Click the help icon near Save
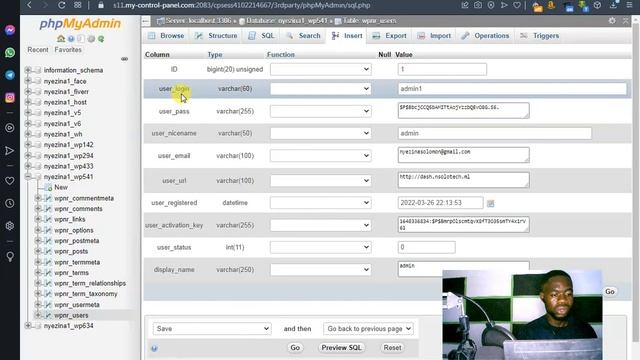 tap(154, 348)
